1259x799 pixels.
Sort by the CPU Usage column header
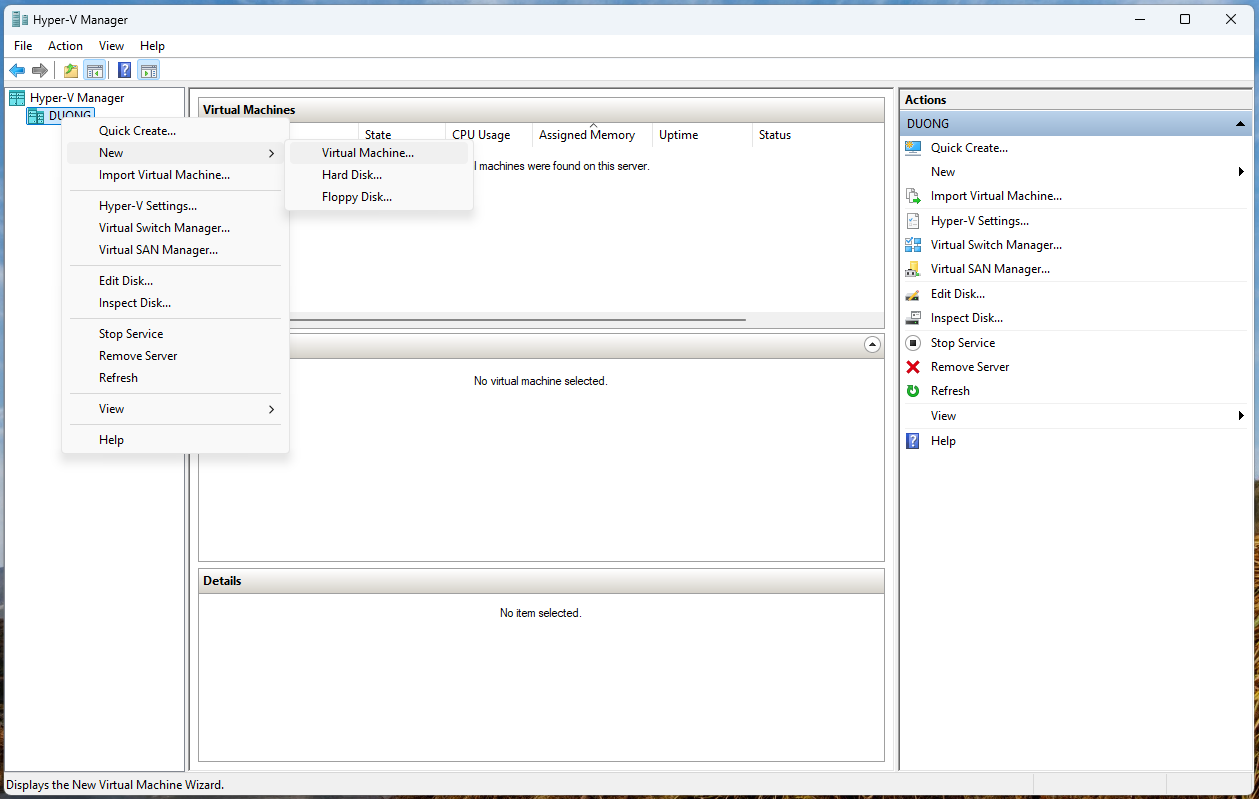click(x=489, y=135)
